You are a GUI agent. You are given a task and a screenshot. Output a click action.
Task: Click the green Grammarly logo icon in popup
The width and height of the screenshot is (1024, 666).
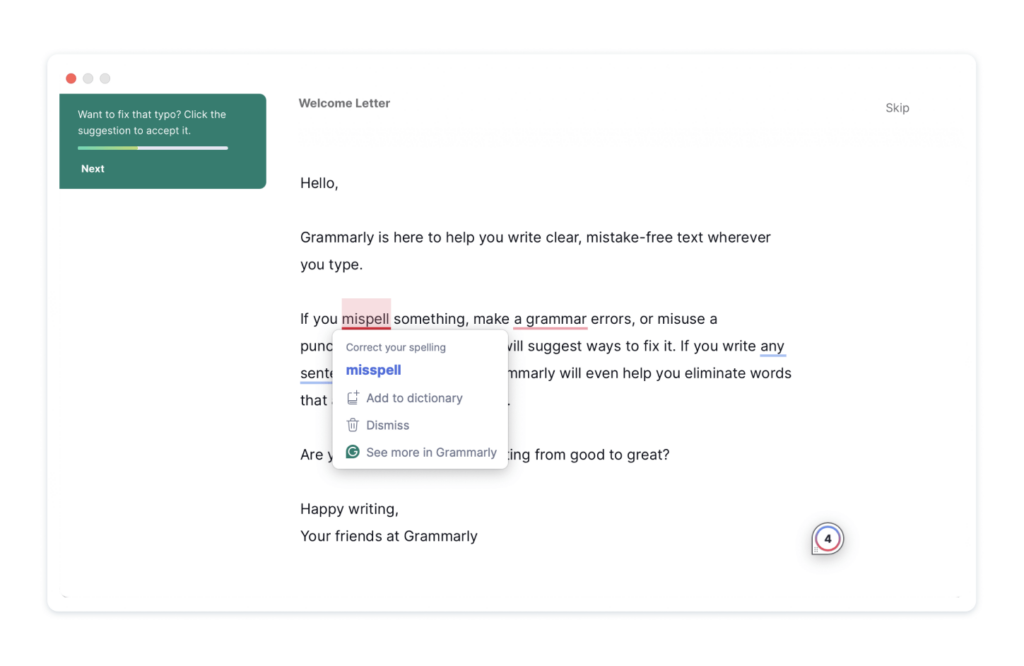click(x=352, y=452)
